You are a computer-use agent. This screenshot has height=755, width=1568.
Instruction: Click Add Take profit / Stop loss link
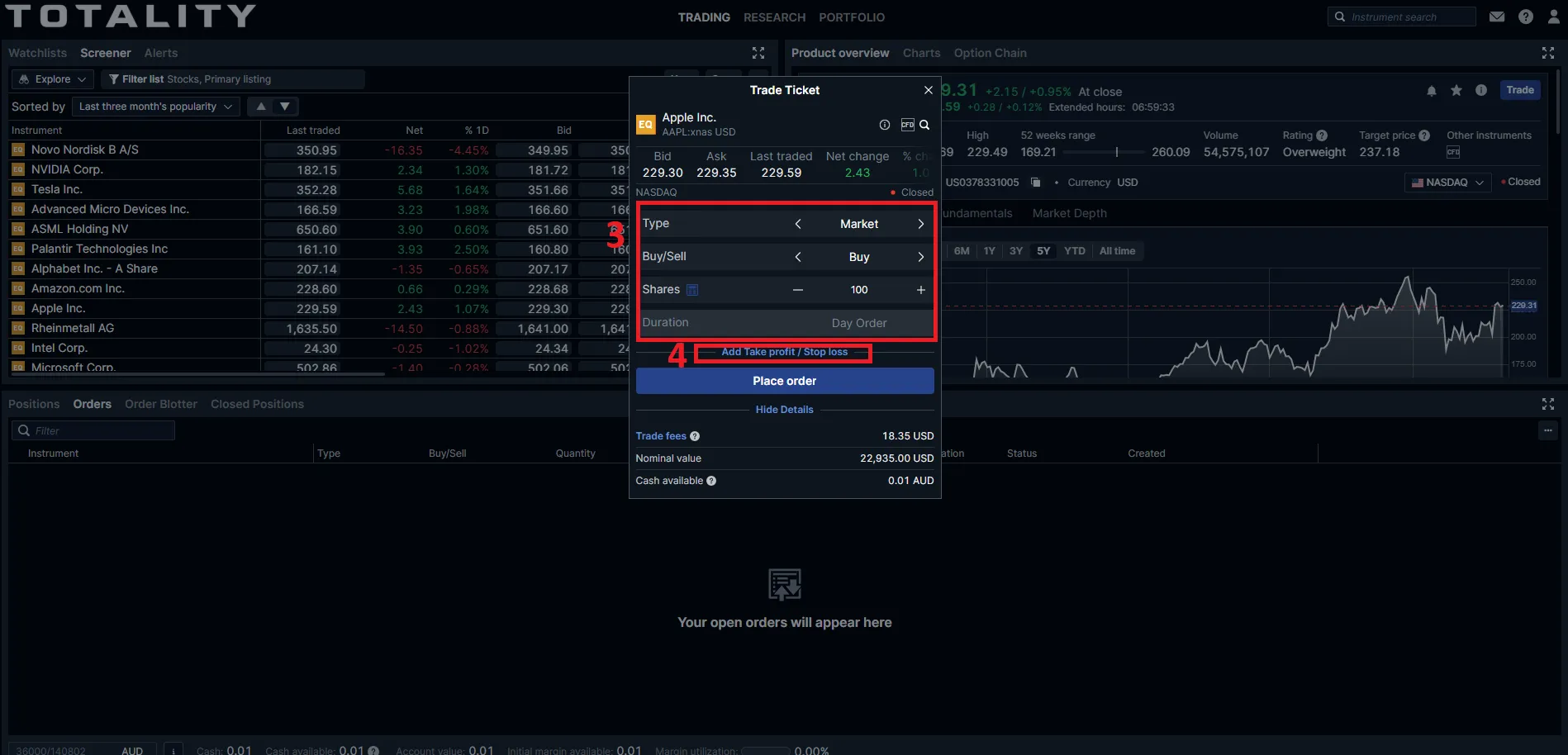pyautogui.click(x=784, y=352)
